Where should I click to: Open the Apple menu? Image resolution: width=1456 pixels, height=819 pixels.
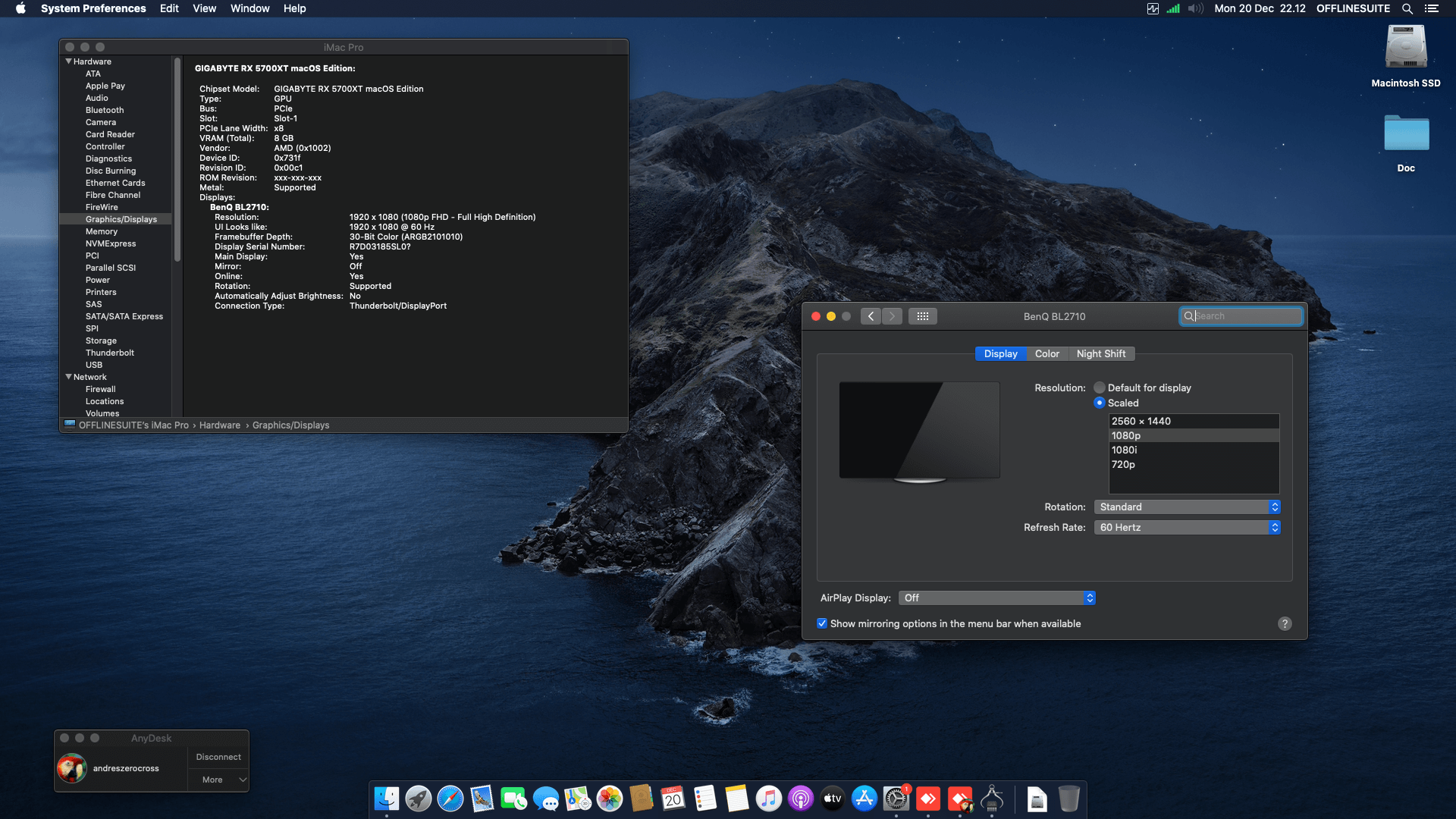pyautogui.click(x=20, y=8)
